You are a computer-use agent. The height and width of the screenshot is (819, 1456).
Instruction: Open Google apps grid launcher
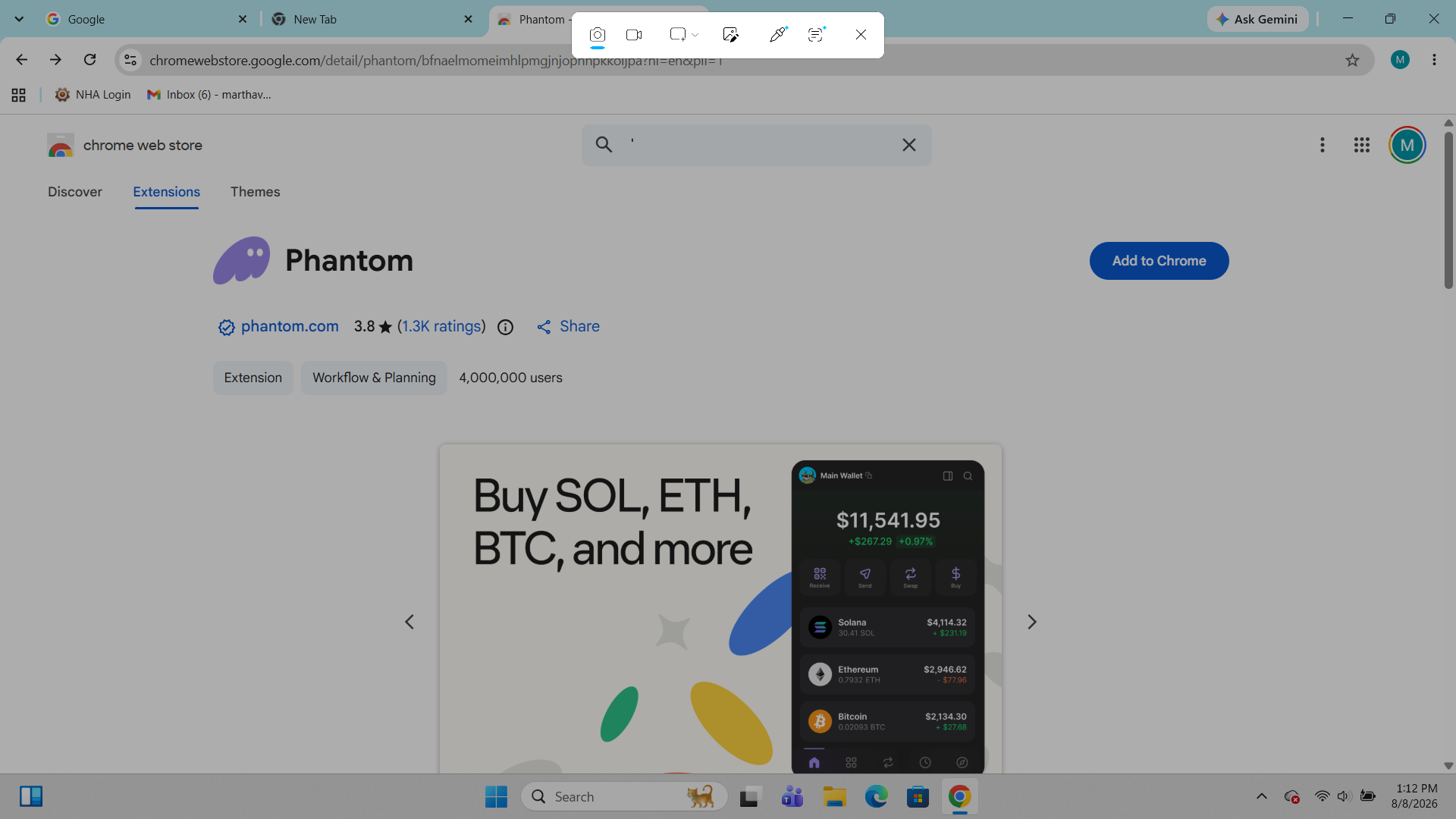click(1361, 145)
